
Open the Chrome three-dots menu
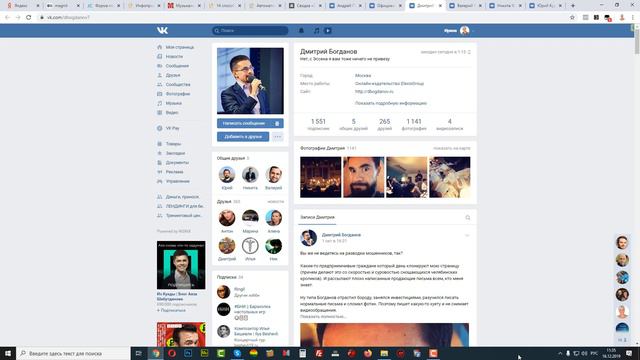click(633, 18)
